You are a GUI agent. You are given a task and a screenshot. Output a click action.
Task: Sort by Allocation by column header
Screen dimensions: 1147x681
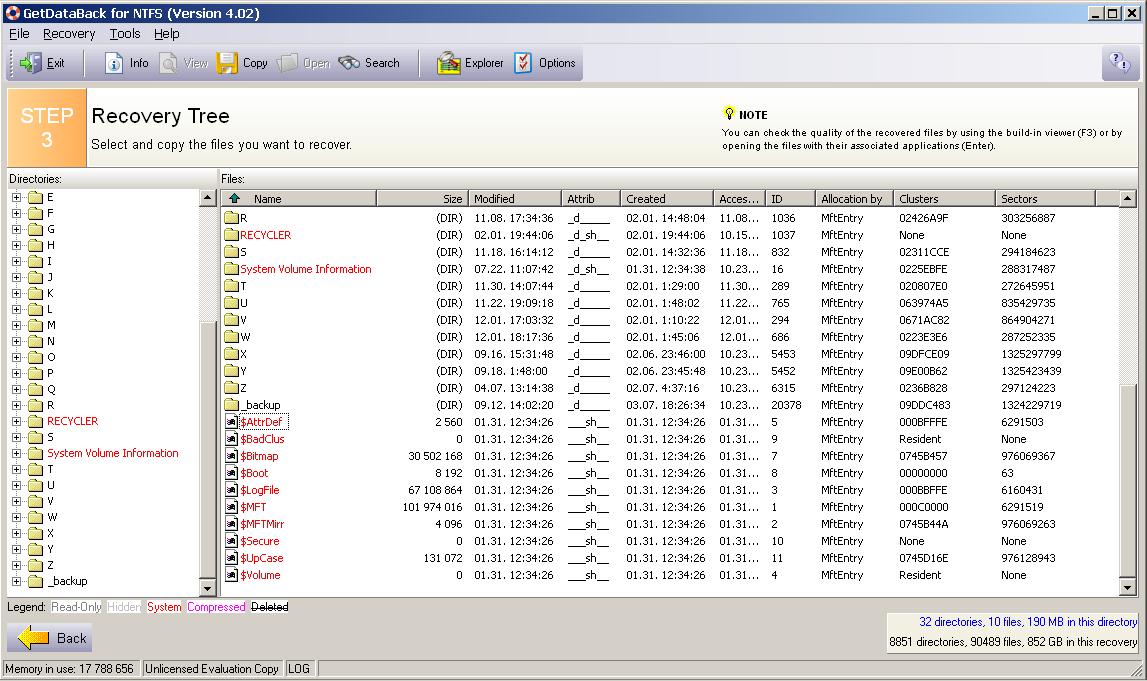tap(854, 198)
